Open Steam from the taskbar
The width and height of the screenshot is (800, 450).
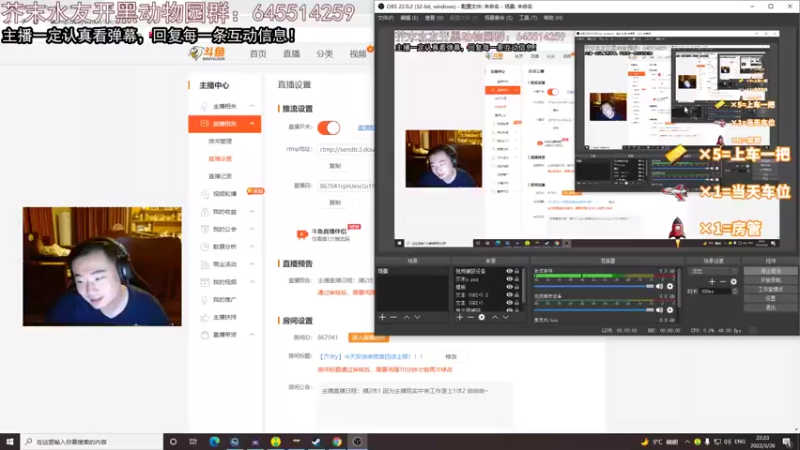pos(316,442)
